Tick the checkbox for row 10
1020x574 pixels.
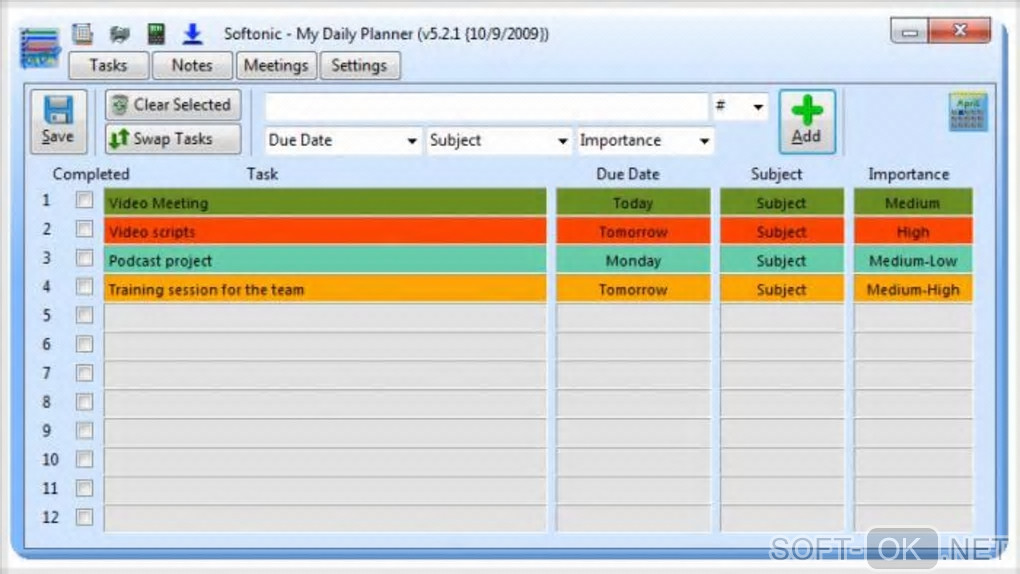[x=84, y=459]
